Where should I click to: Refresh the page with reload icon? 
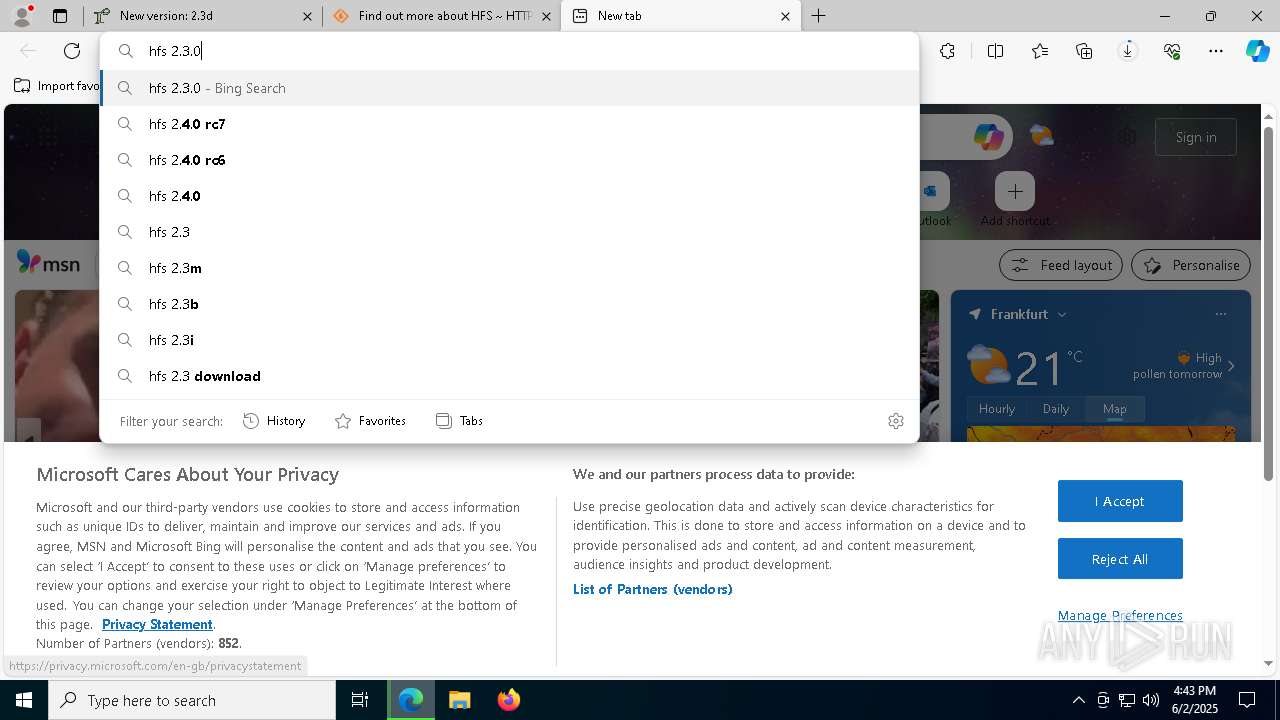(72, 51)
